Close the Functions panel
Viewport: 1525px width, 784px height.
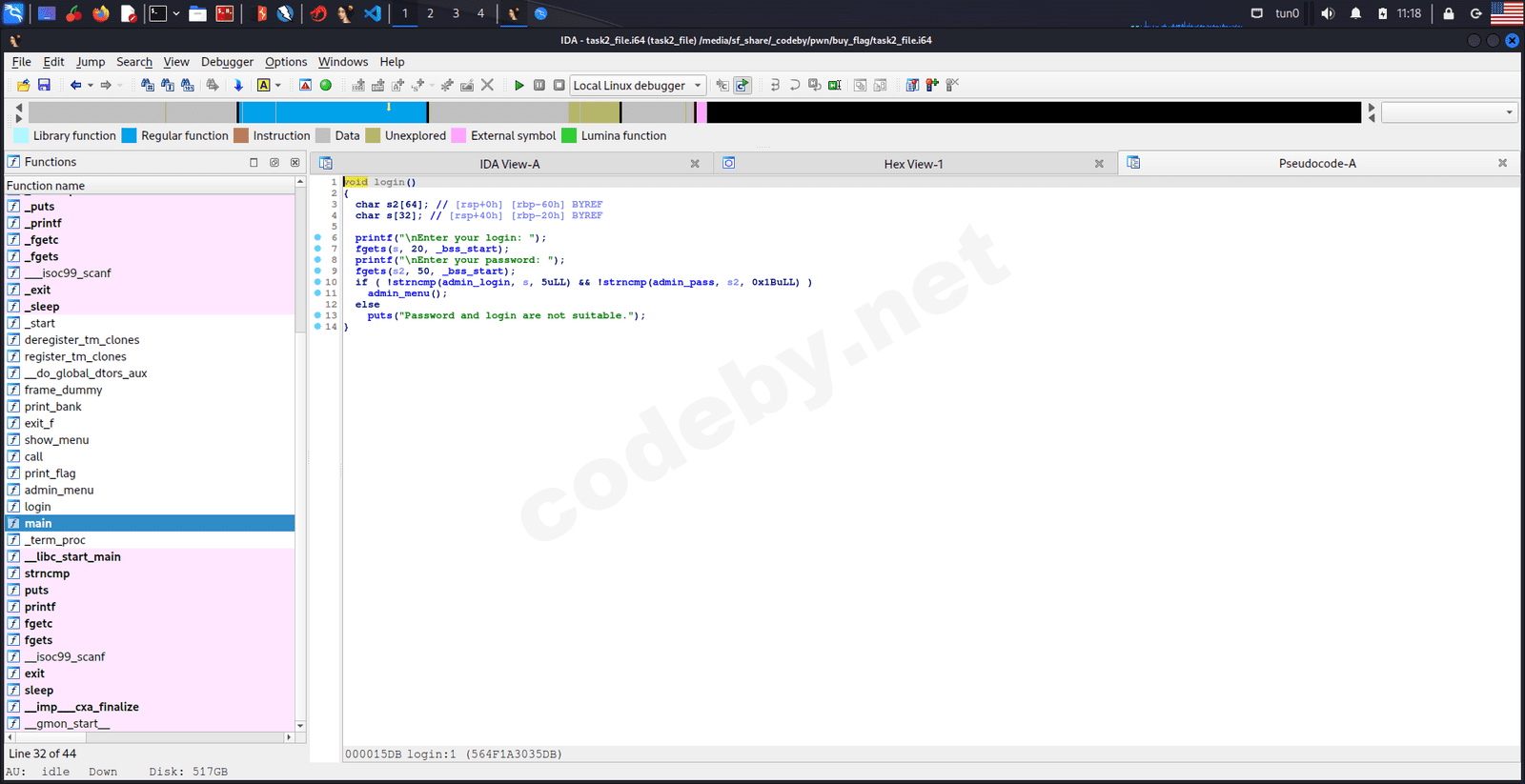tap(295, 162)
